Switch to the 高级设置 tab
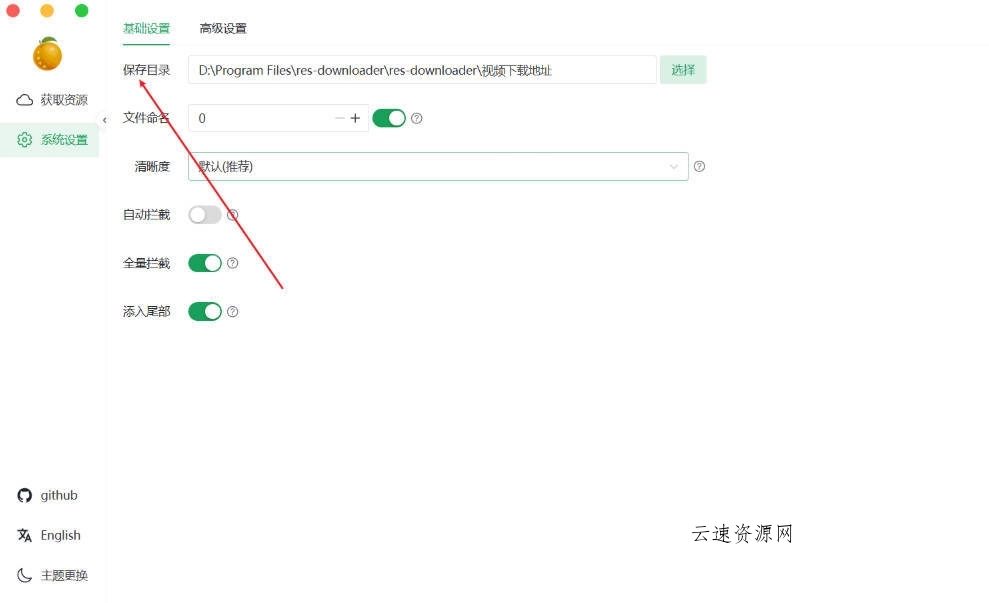 tap(222, 28)
